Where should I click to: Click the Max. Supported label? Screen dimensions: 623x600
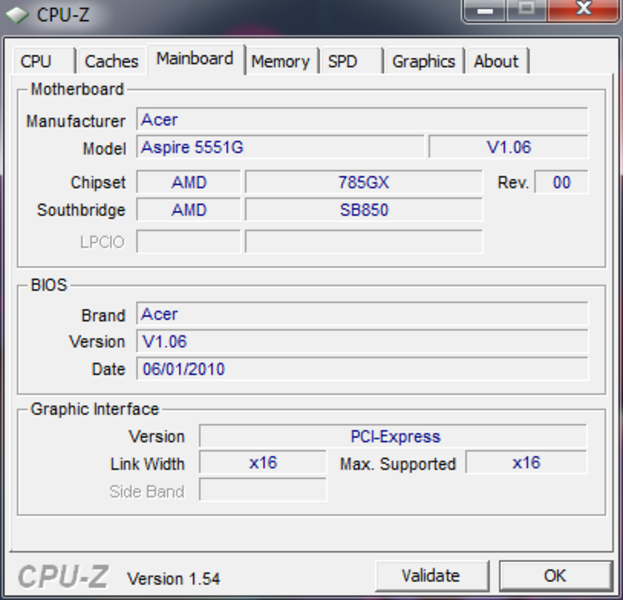(x=398, y=464)
